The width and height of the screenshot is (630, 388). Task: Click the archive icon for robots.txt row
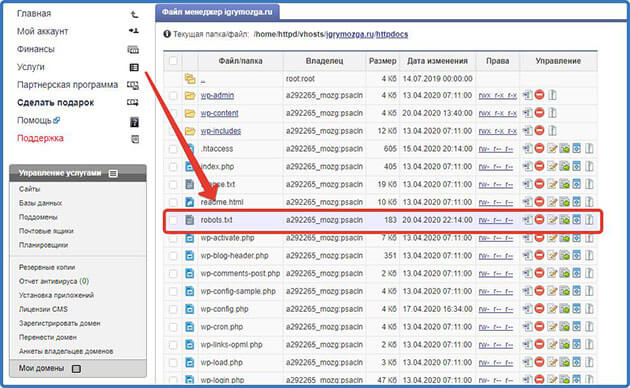click(x=589, y=220)
